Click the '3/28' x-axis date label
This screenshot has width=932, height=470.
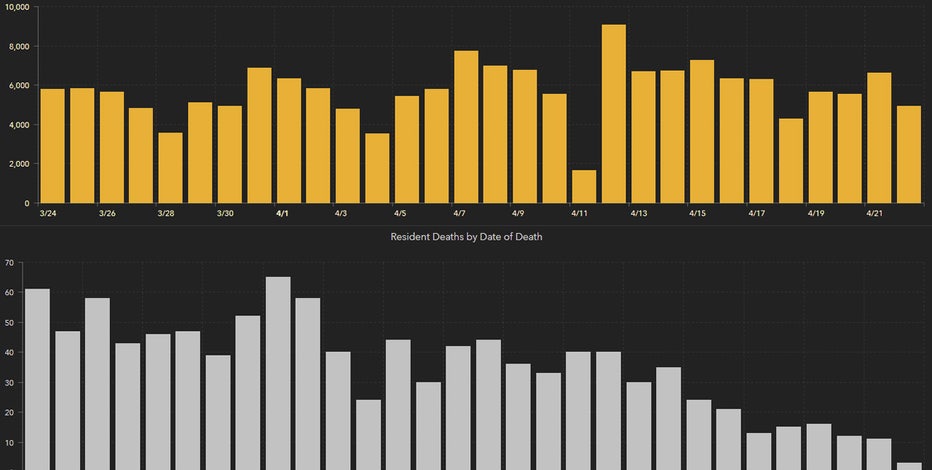point(166,213)
